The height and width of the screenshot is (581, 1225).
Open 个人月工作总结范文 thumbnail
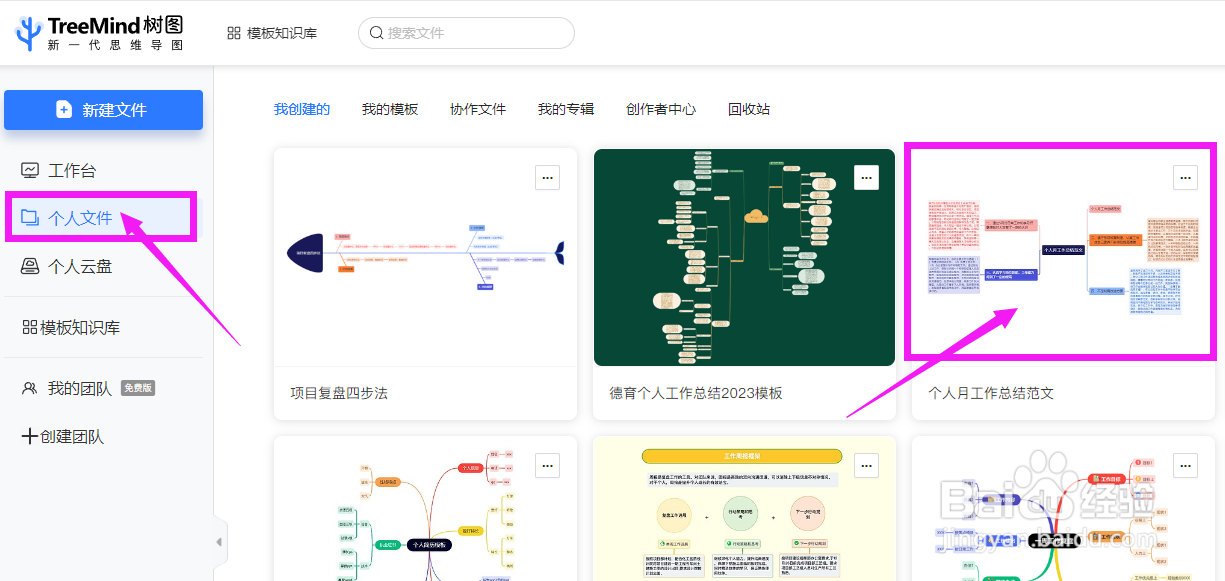pyautogui.click(x=1060, y=252)
